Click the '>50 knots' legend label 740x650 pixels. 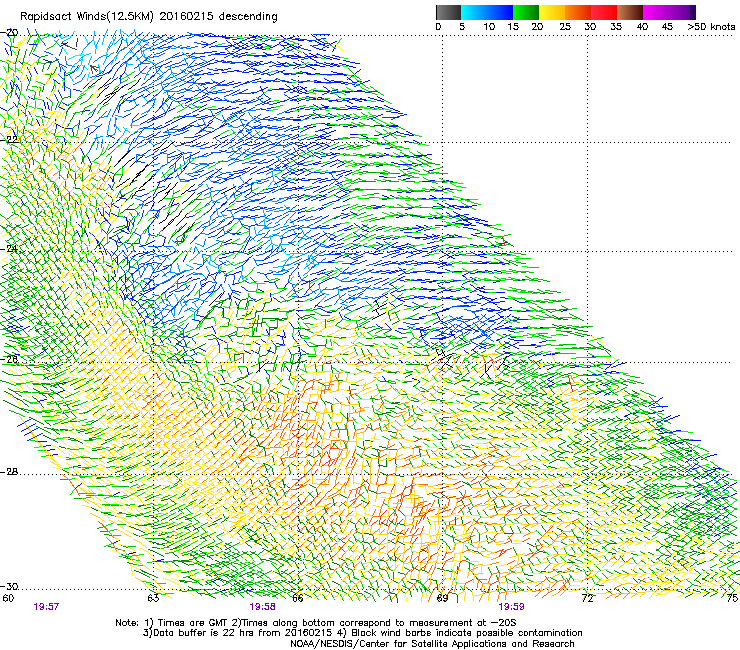click(x=711, y=27)
